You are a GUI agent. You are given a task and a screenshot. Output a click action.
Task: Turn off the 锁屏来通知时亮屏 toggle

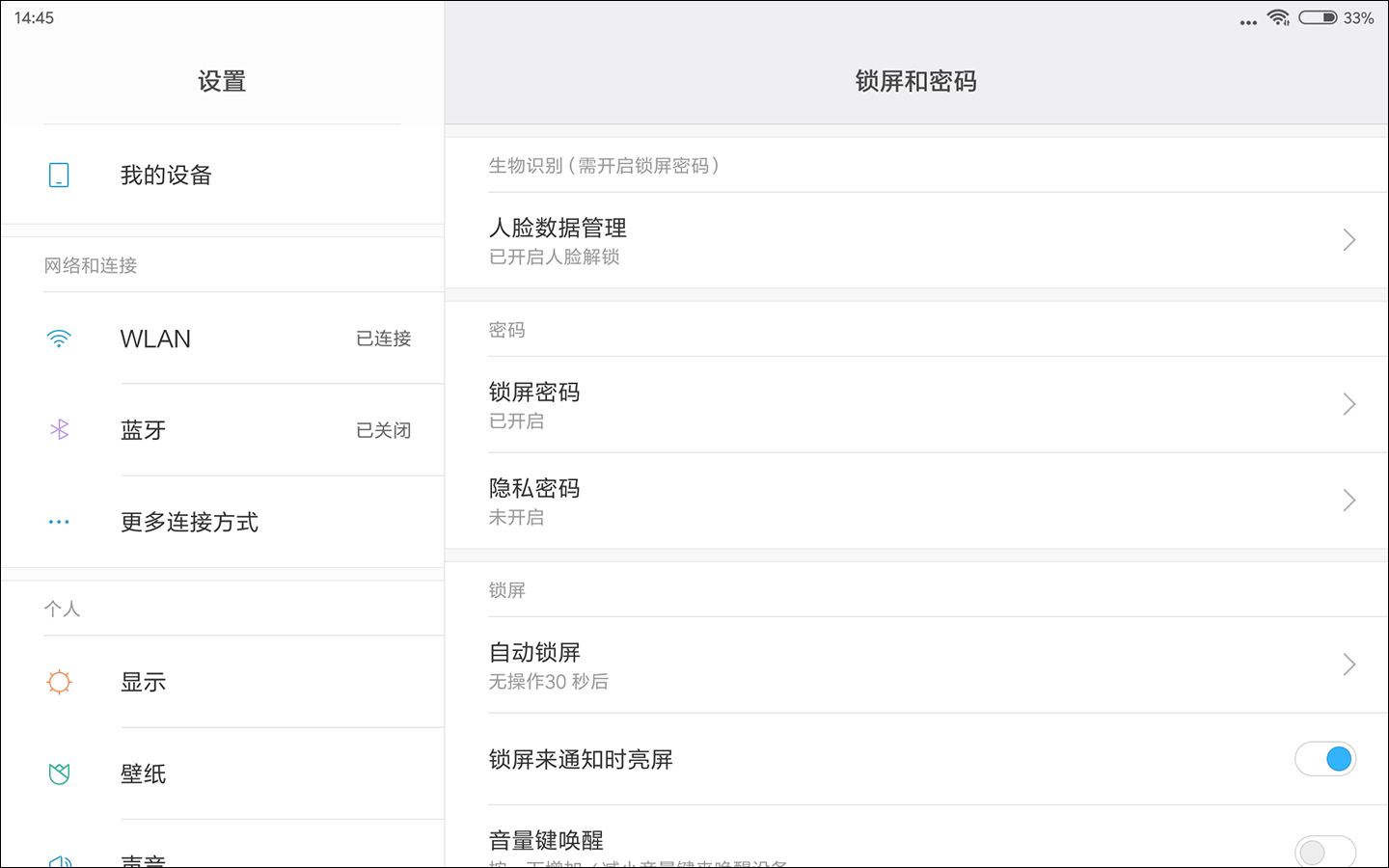[x=1326, y=759]
